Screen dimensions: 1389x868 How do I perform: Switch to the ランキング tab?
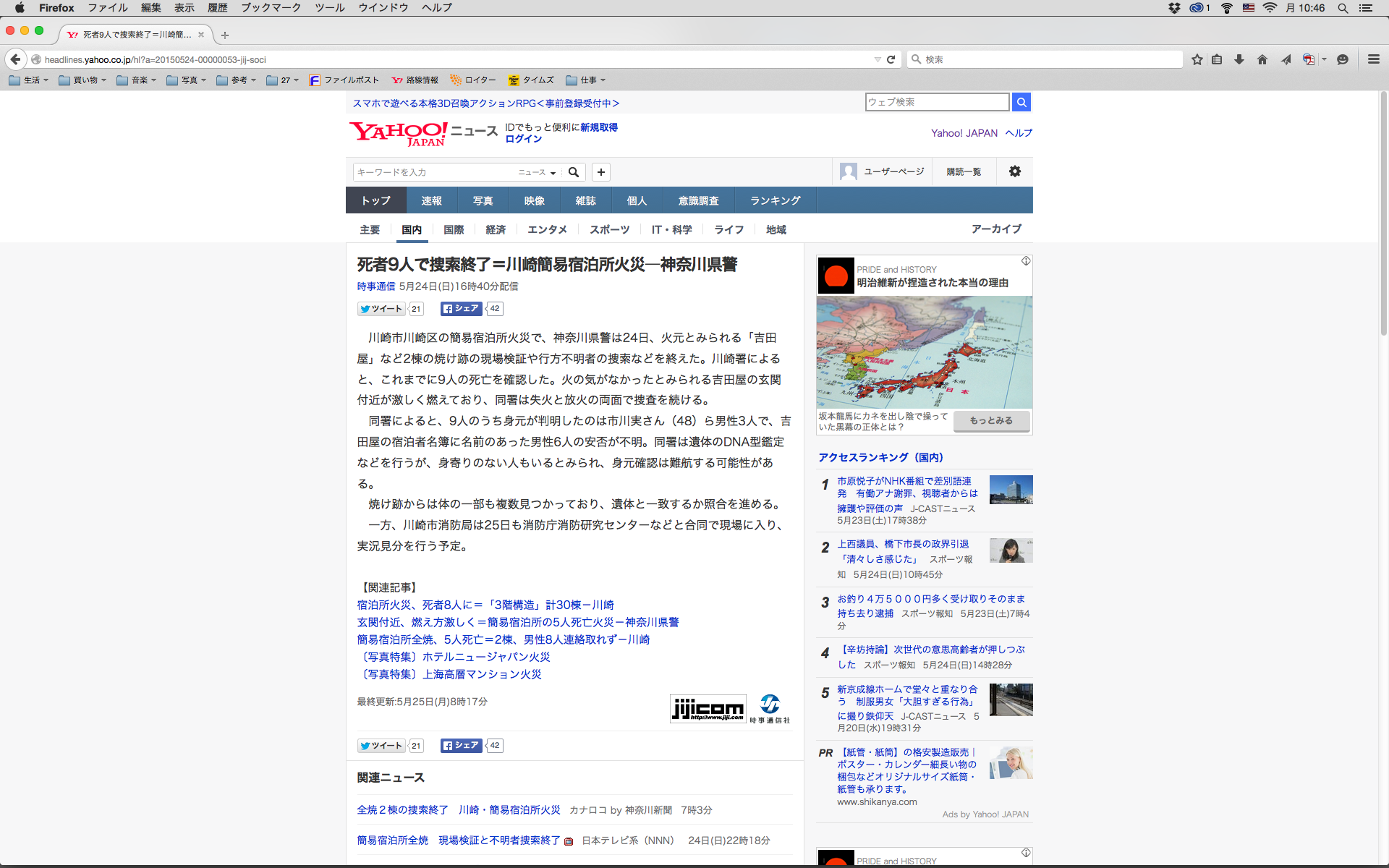775,200
